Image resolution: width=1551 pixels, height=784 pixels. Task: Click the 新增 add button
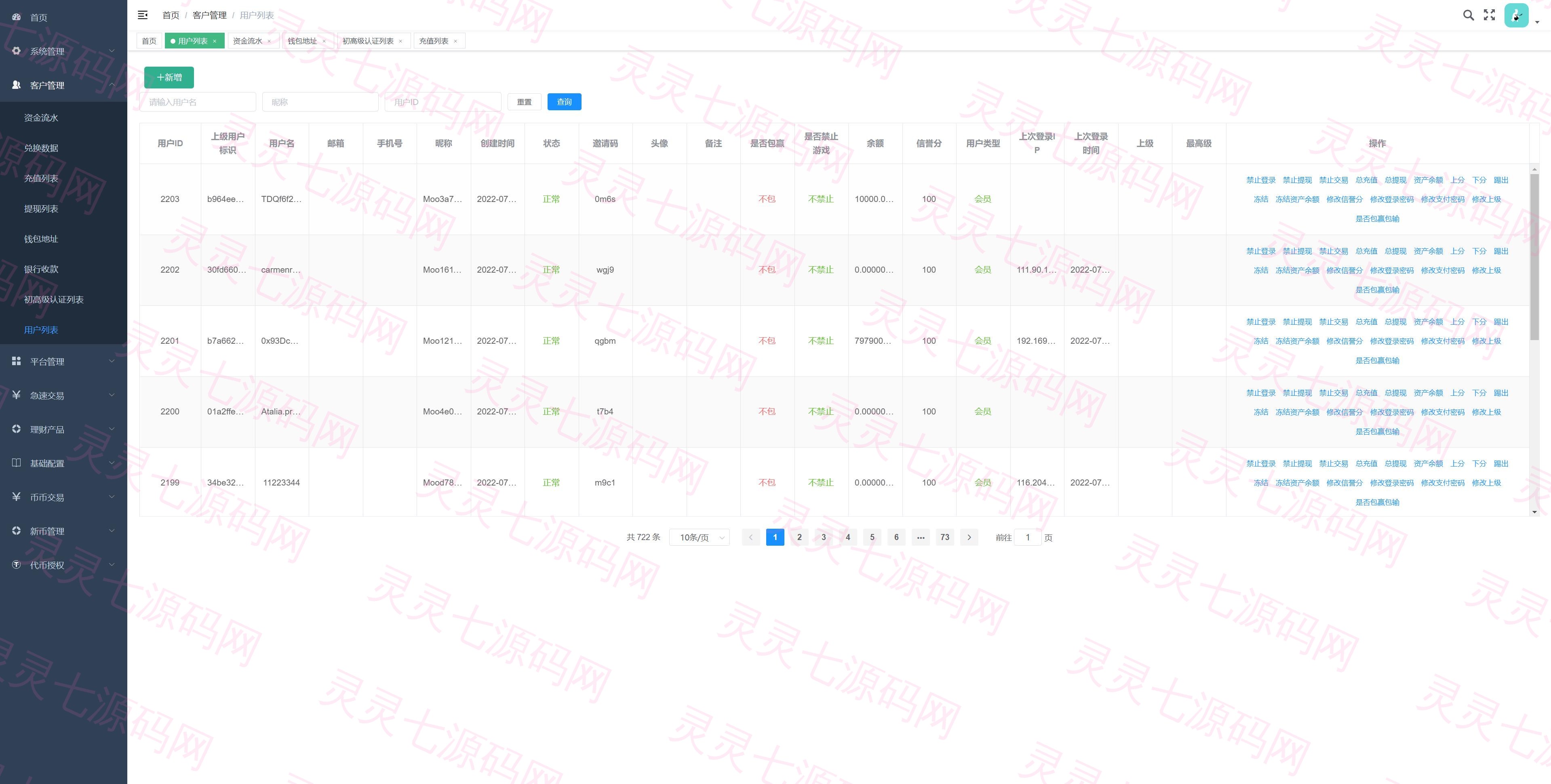click(x=169, y=78)
